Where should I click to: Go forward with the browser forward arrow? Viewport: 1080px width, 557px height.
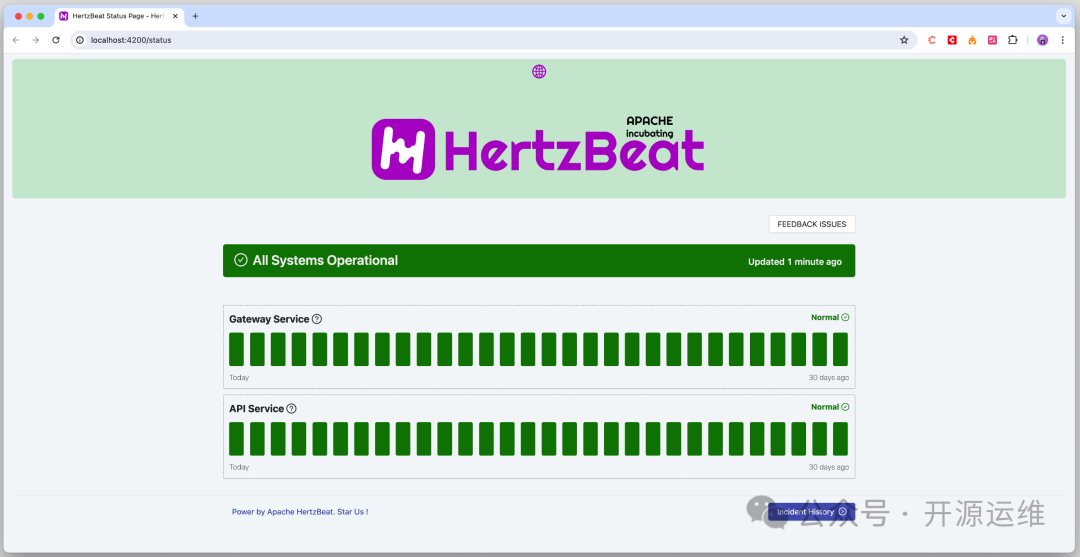click(x=36, y=40)
